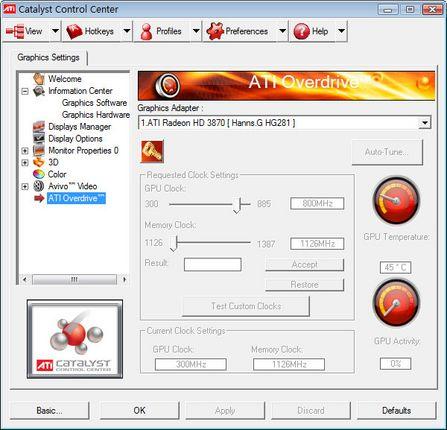Select the ATI Overdrive tree entry
Image resolution: width=447 pixels, height=430 pixels.
pyautogui.click(x=76, y=198)
